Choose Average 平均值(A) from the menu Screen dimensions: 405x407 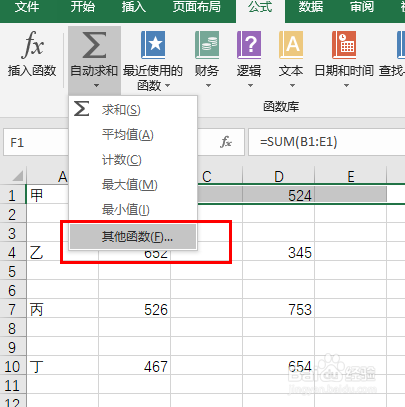tap(133, 135)
